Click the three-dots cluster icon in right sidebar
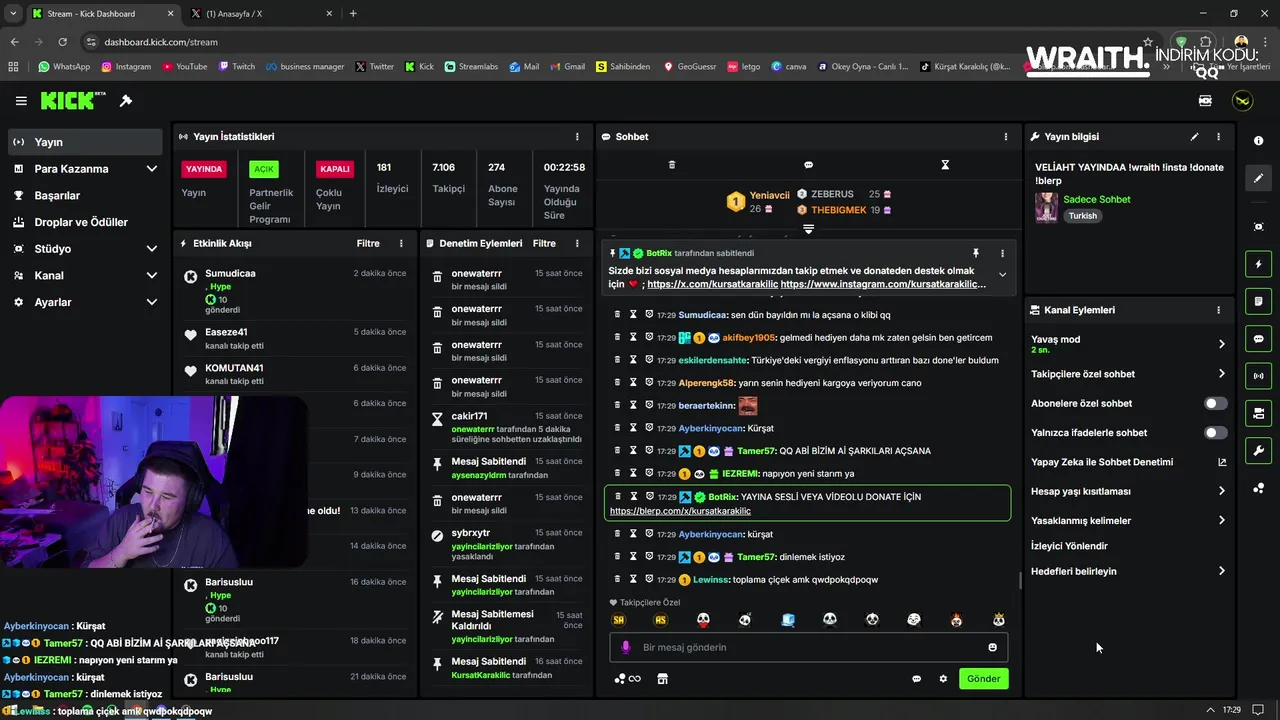The width and height of the screenshot is (1280, 720). click(x=1258, y=488)
